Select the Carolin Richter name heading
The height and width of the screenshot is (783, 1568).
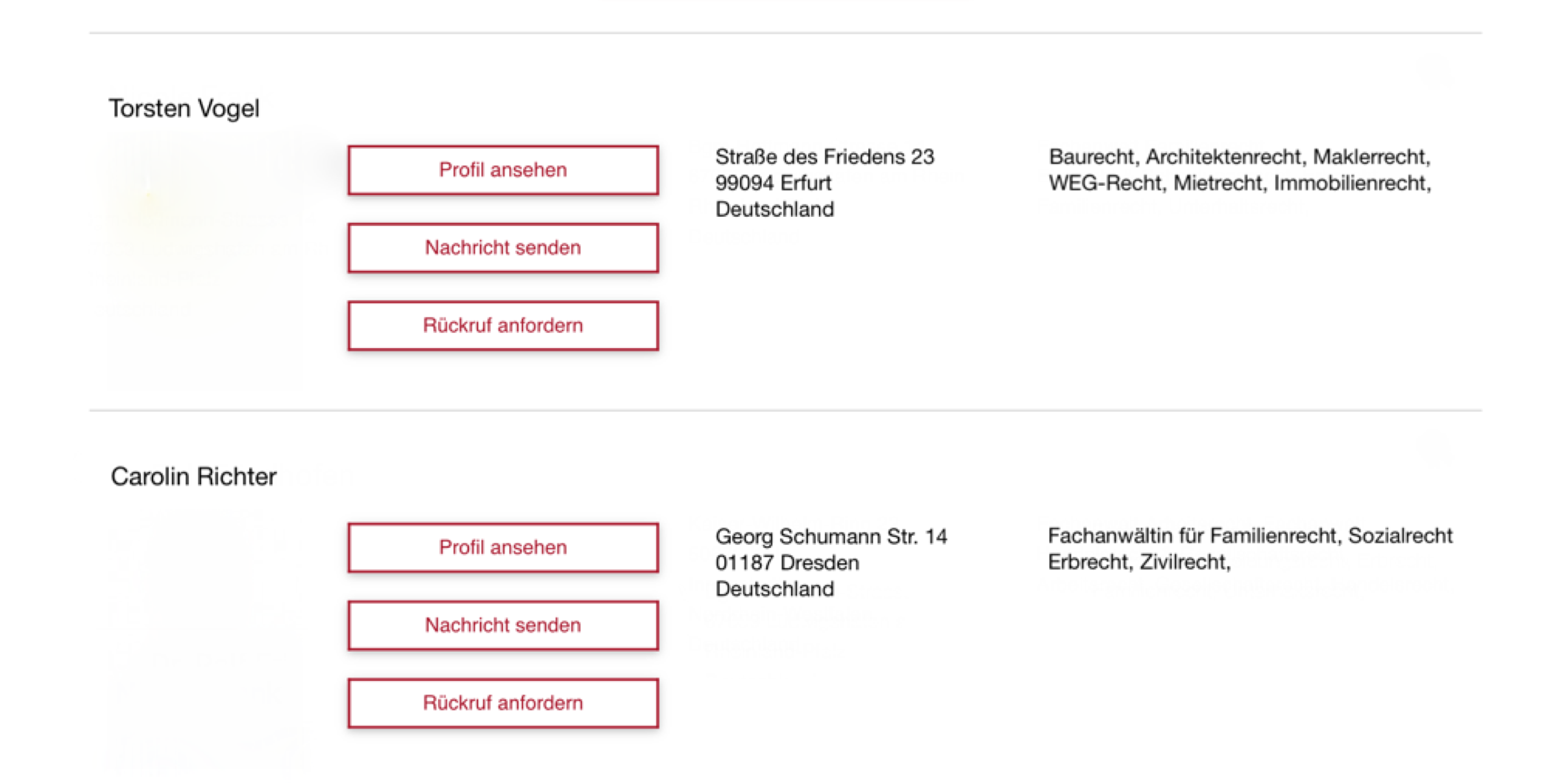(193, 477)
